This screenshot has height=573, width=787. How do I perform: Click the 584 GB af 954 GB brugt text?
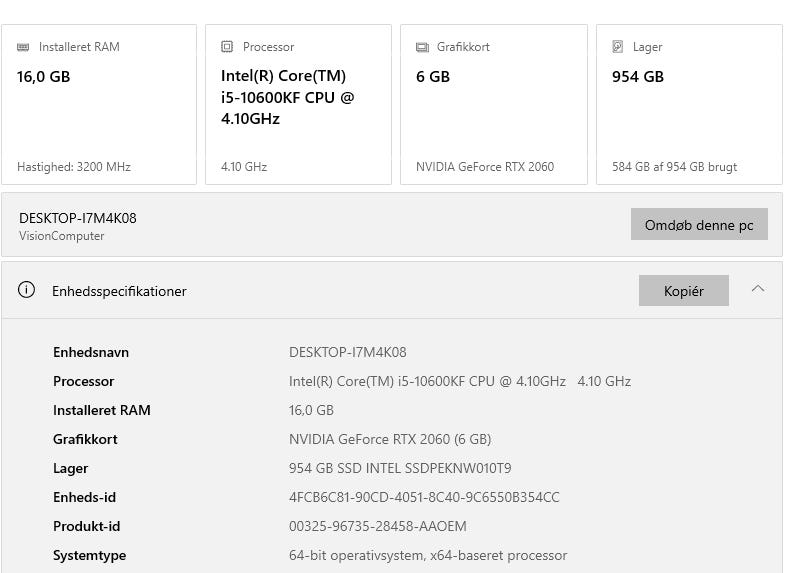[674, 167]
